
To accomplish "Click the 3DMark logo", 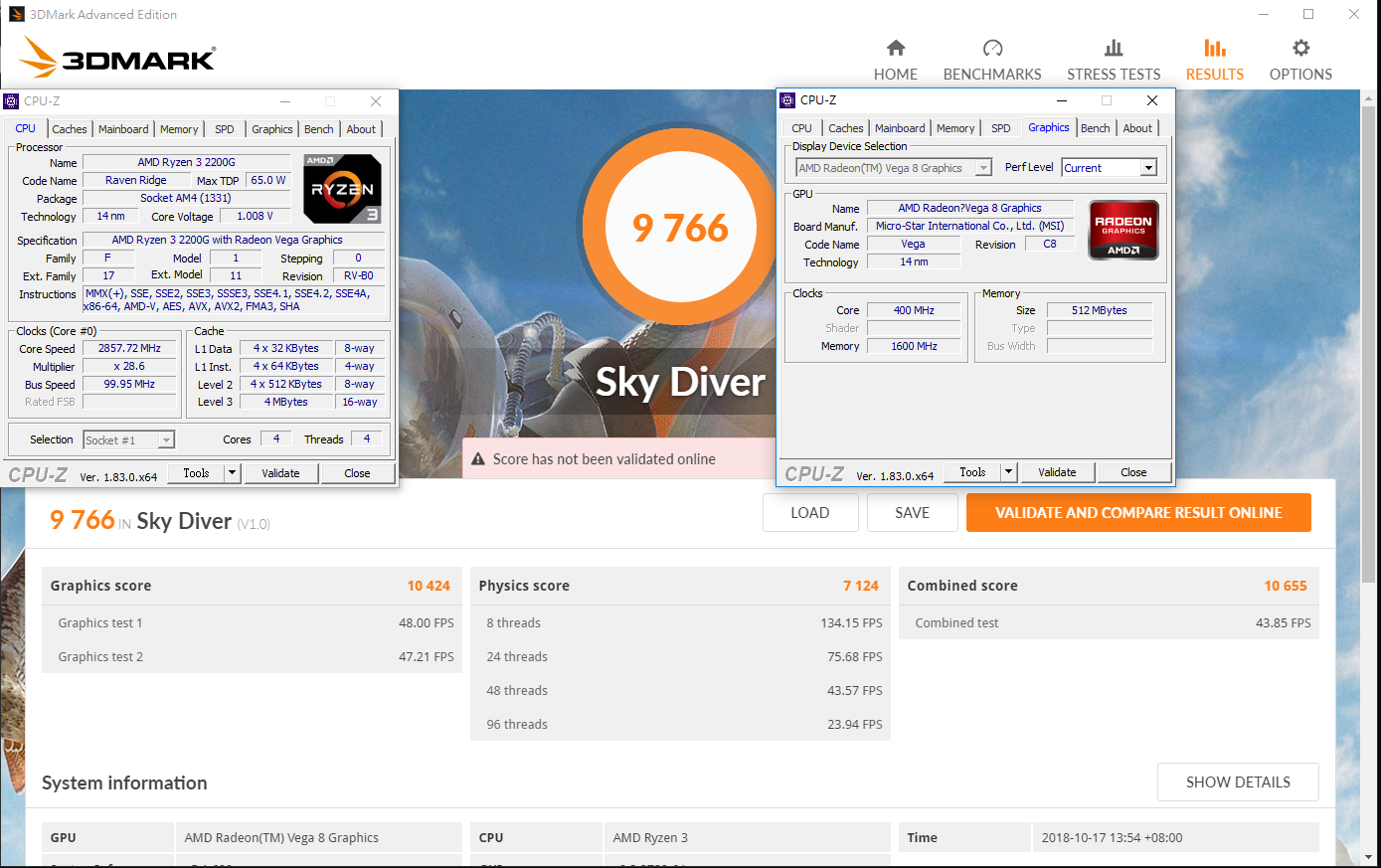I will [x=117, y=58].
